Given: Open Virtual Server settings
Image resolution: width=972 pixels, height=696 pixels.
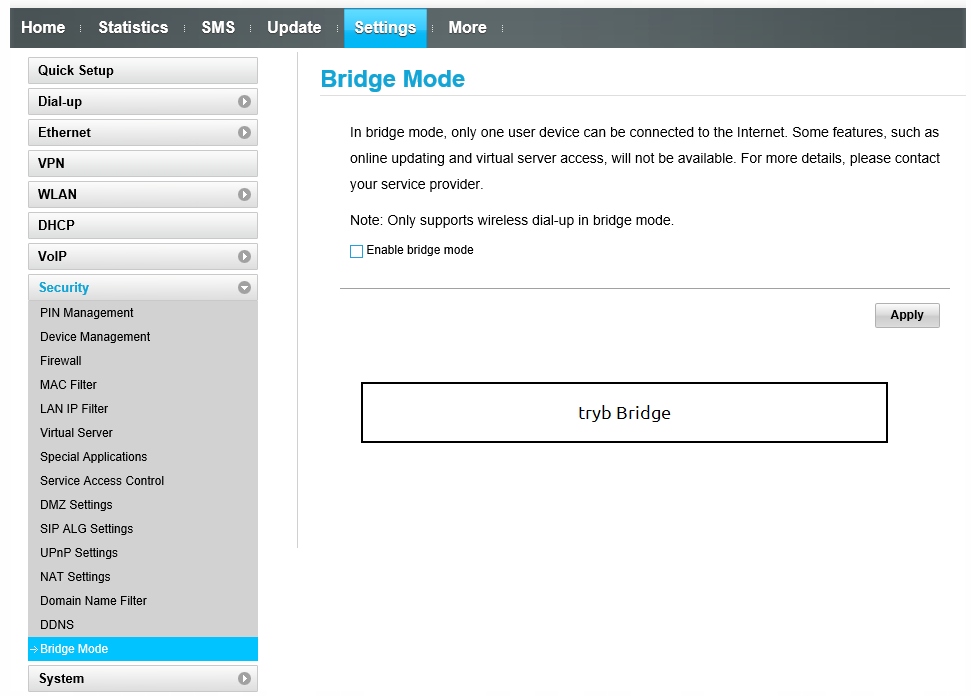Looking at the screenshot, I should [76, 433].
